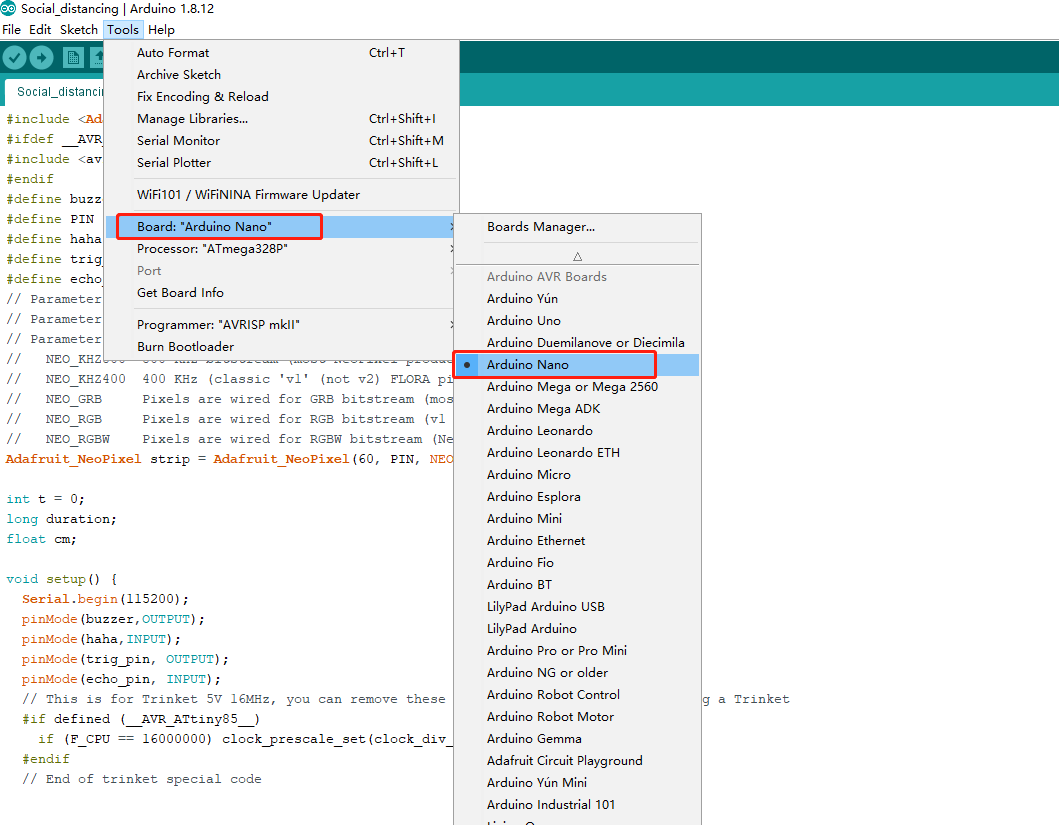Select the Arduino Leonardo board
Viewport: 1059px width, 825px height.
point(577,431)
